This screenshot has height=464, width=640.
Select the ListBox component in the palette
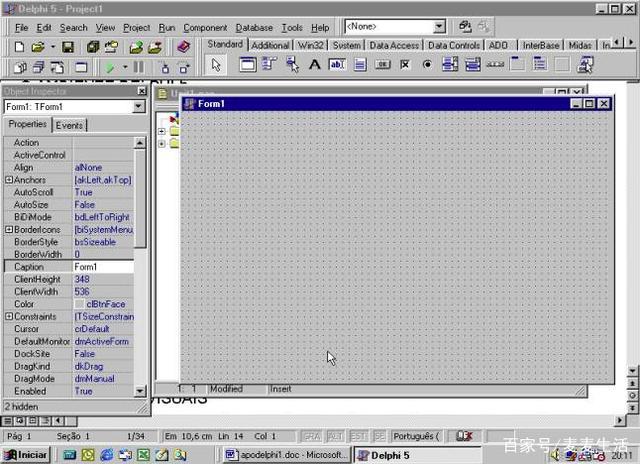click(450, 64)
